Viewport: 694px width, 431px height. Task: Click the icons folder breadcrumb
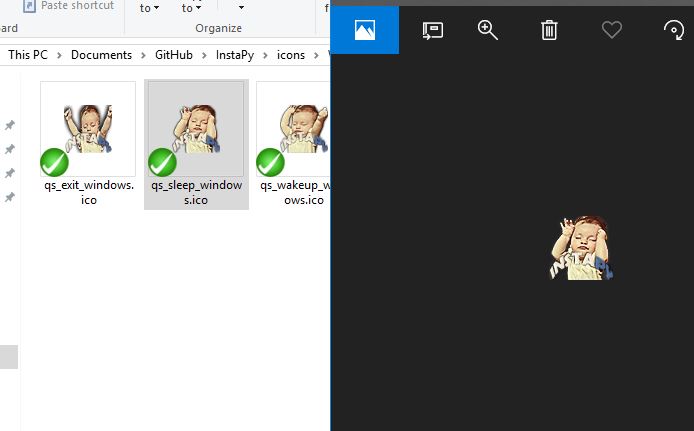point(291,55)
